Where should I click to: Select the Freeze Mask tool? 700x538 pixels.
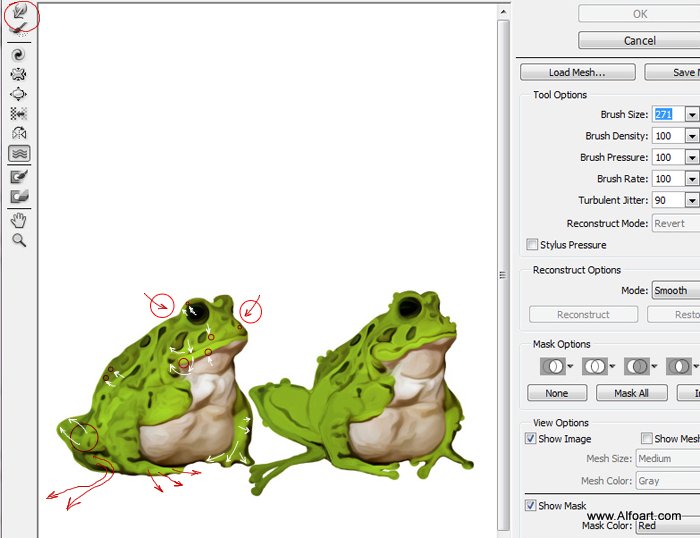19,177
